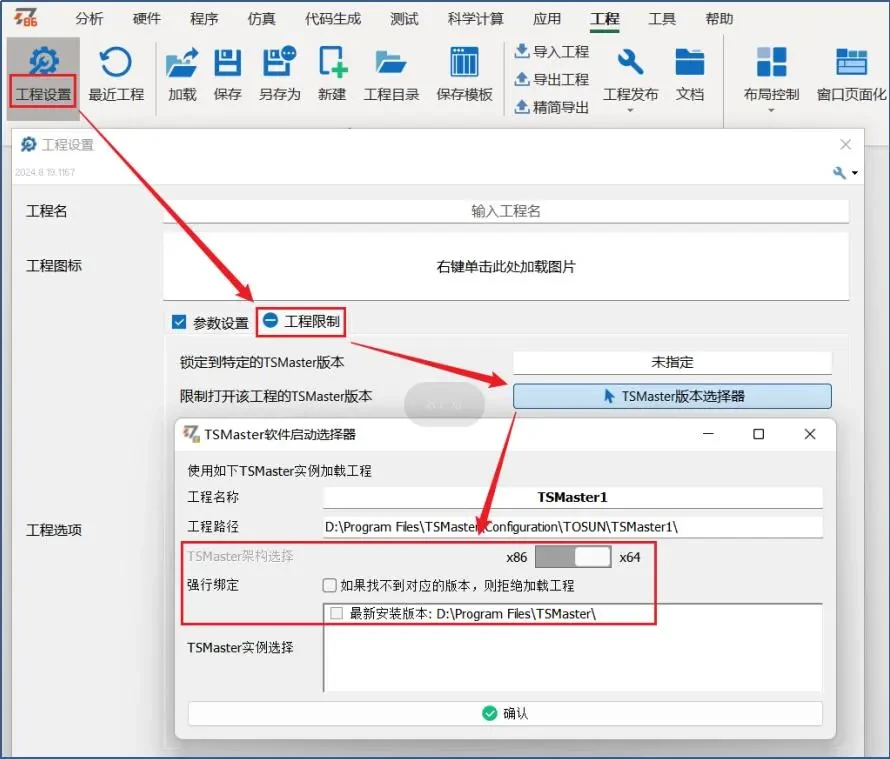This screenshot has height=759, width=890.
Task: Enable 如果找不到对应的版本 reject-load checkbox
Action: [x=329, y=585]
